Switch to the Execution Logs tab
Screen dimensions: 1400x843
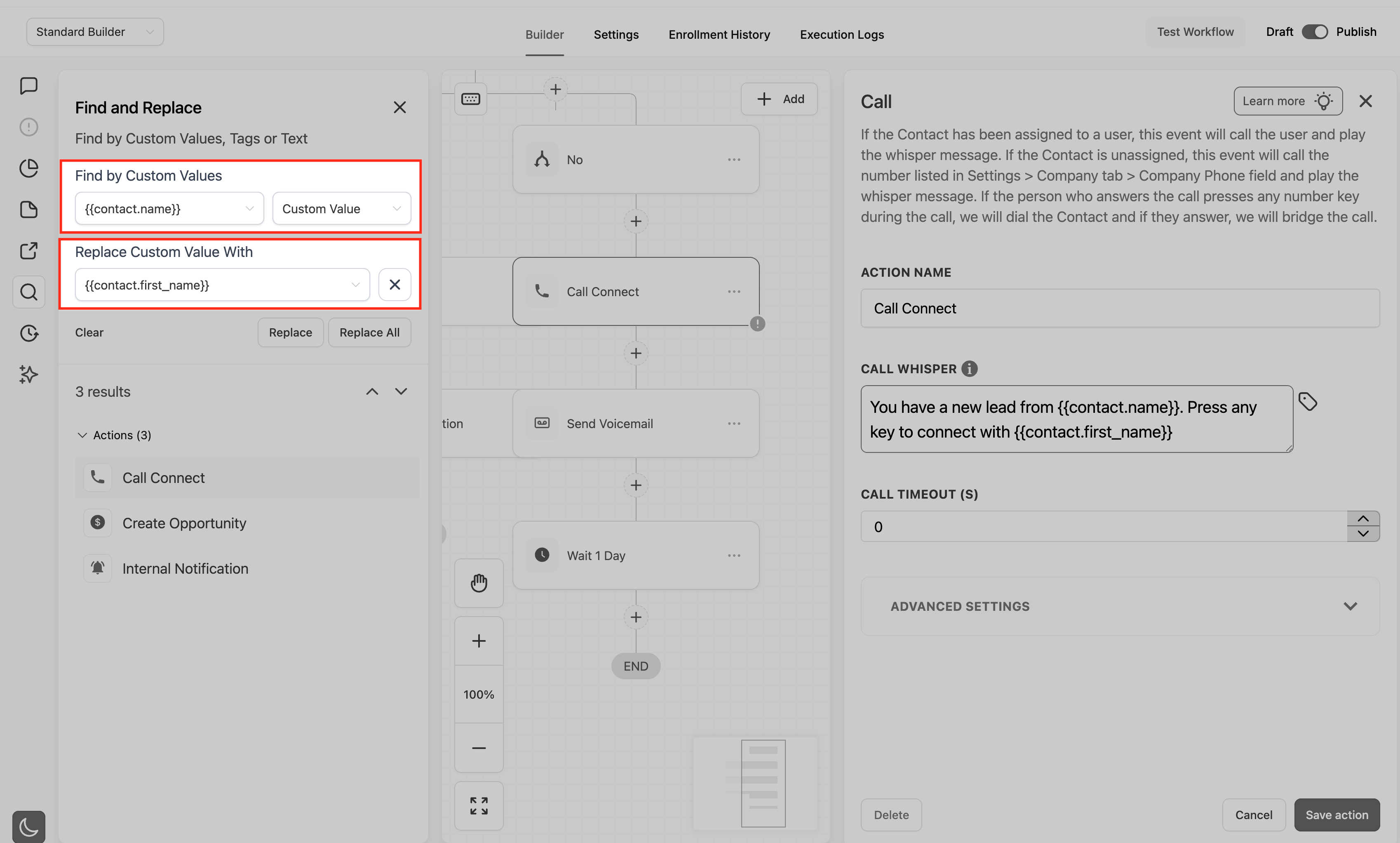841,35
